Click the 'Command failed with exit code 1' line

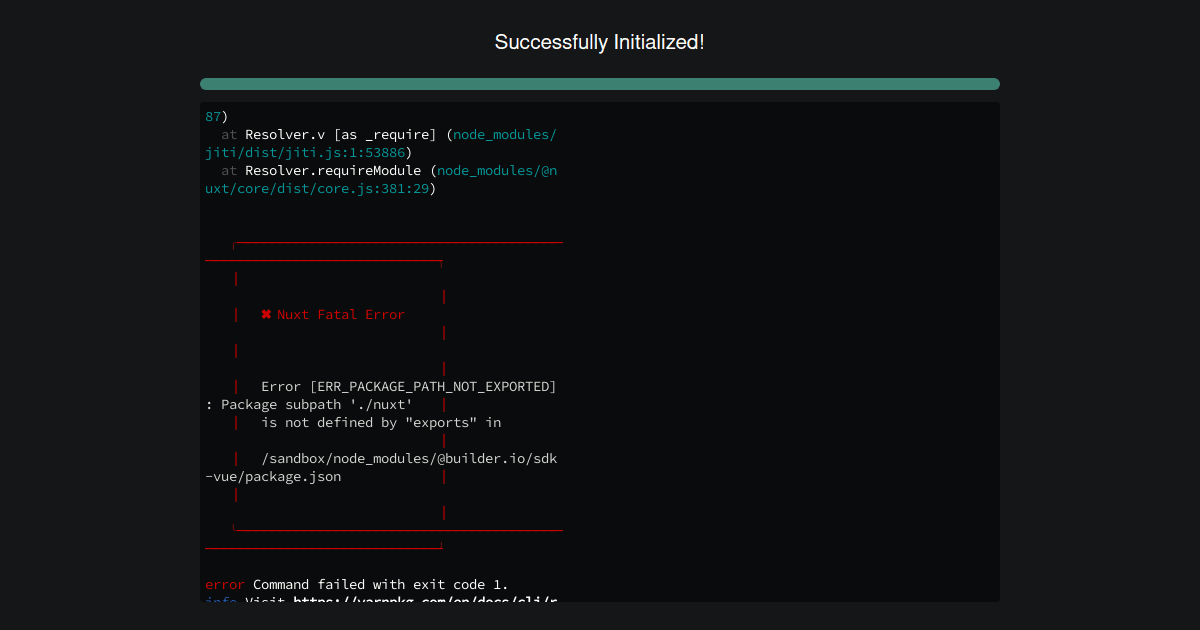coord(378,584)
